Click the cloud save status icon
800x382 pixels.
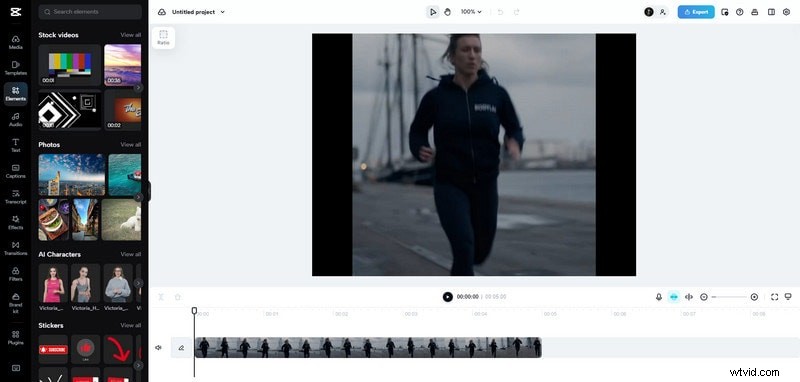pos(162,12)
